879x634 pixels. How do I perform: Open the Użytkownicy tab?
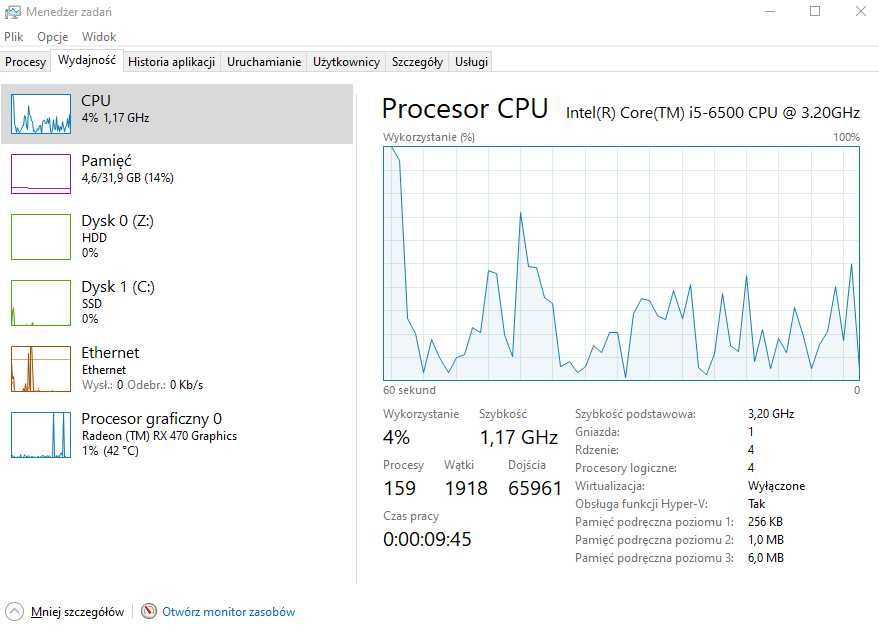click(346, 62)
